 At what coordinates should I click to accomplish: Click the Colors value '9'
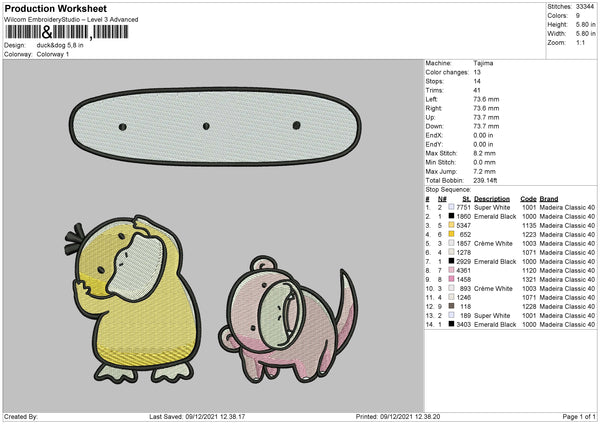pos(578,16)
